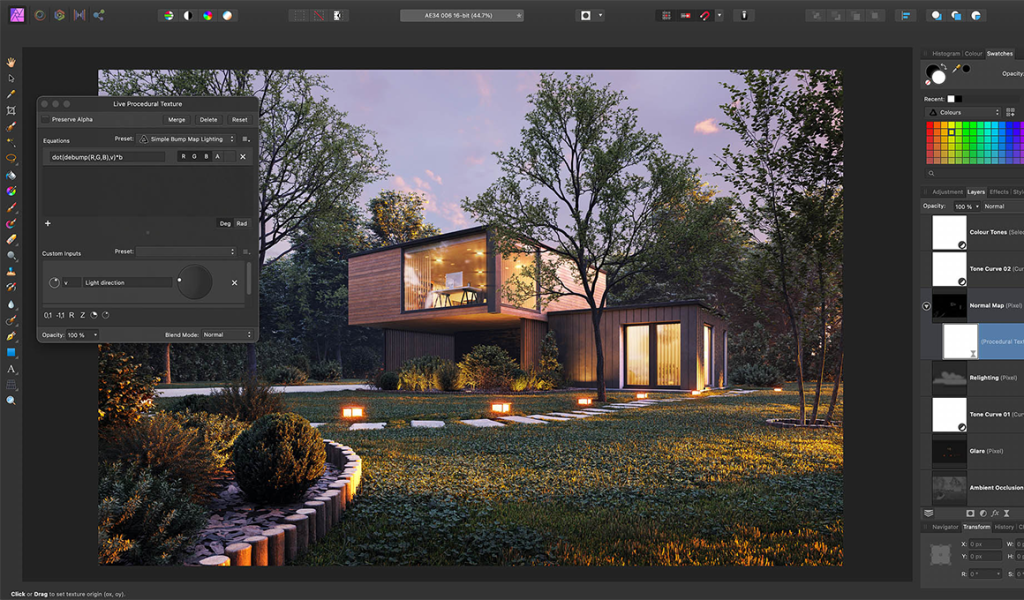Toggle the A channel for the equation
The height and width of the screenshot is (600, 1024).
(217, 157)
